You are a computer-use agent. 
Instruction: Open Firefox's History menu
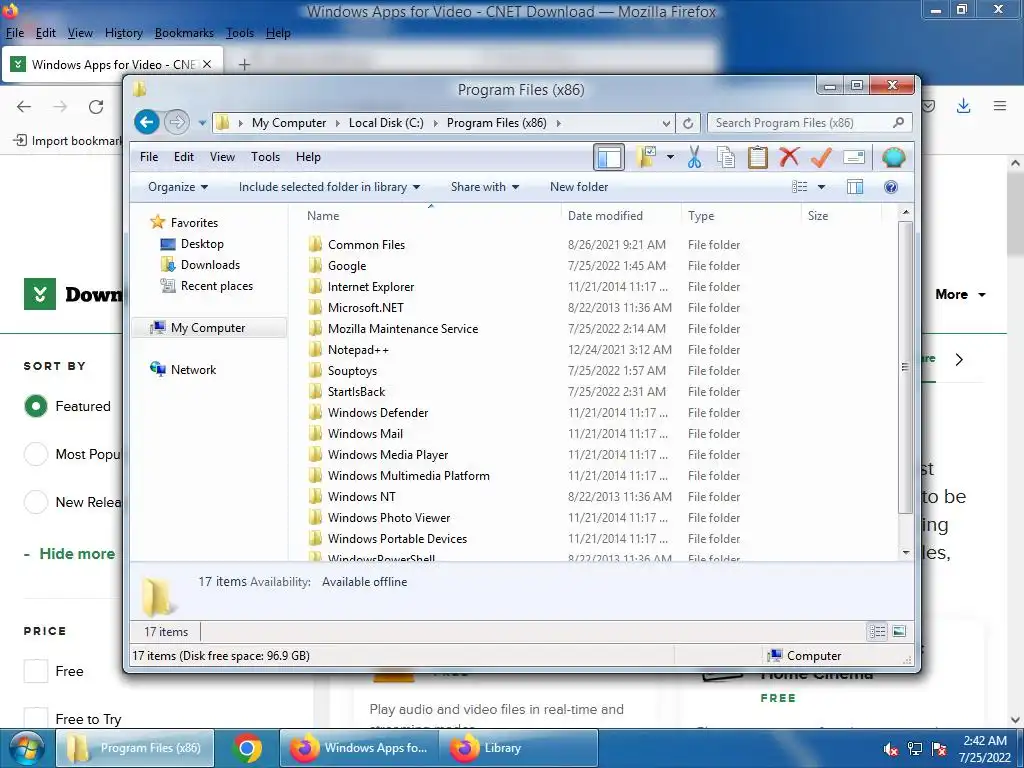click(123, 33)
